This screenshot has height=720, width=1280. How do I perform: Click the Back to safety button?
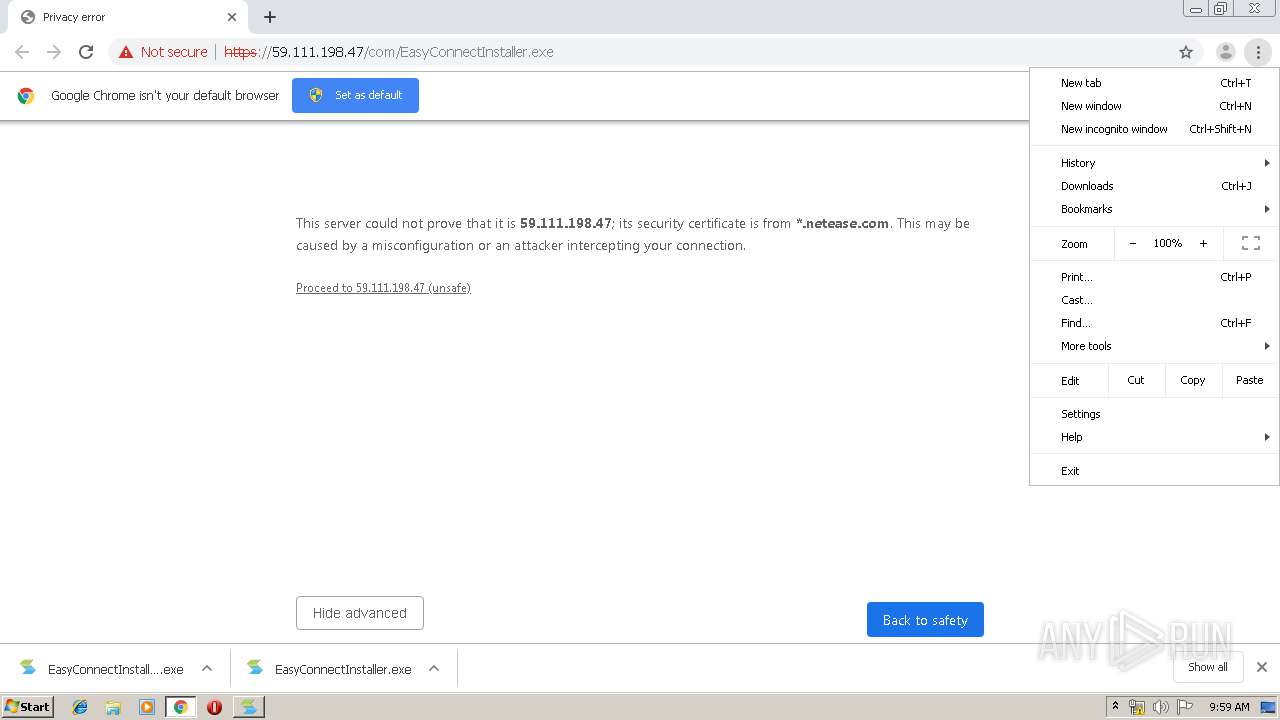click(x=925, y=620)
